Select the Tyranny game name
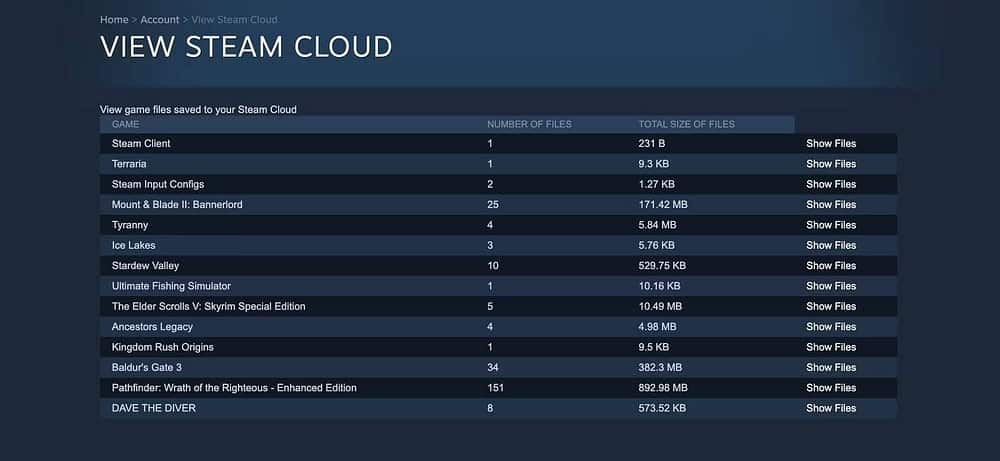This screenshot has width=1000, height=461. (x=130, y=225)
